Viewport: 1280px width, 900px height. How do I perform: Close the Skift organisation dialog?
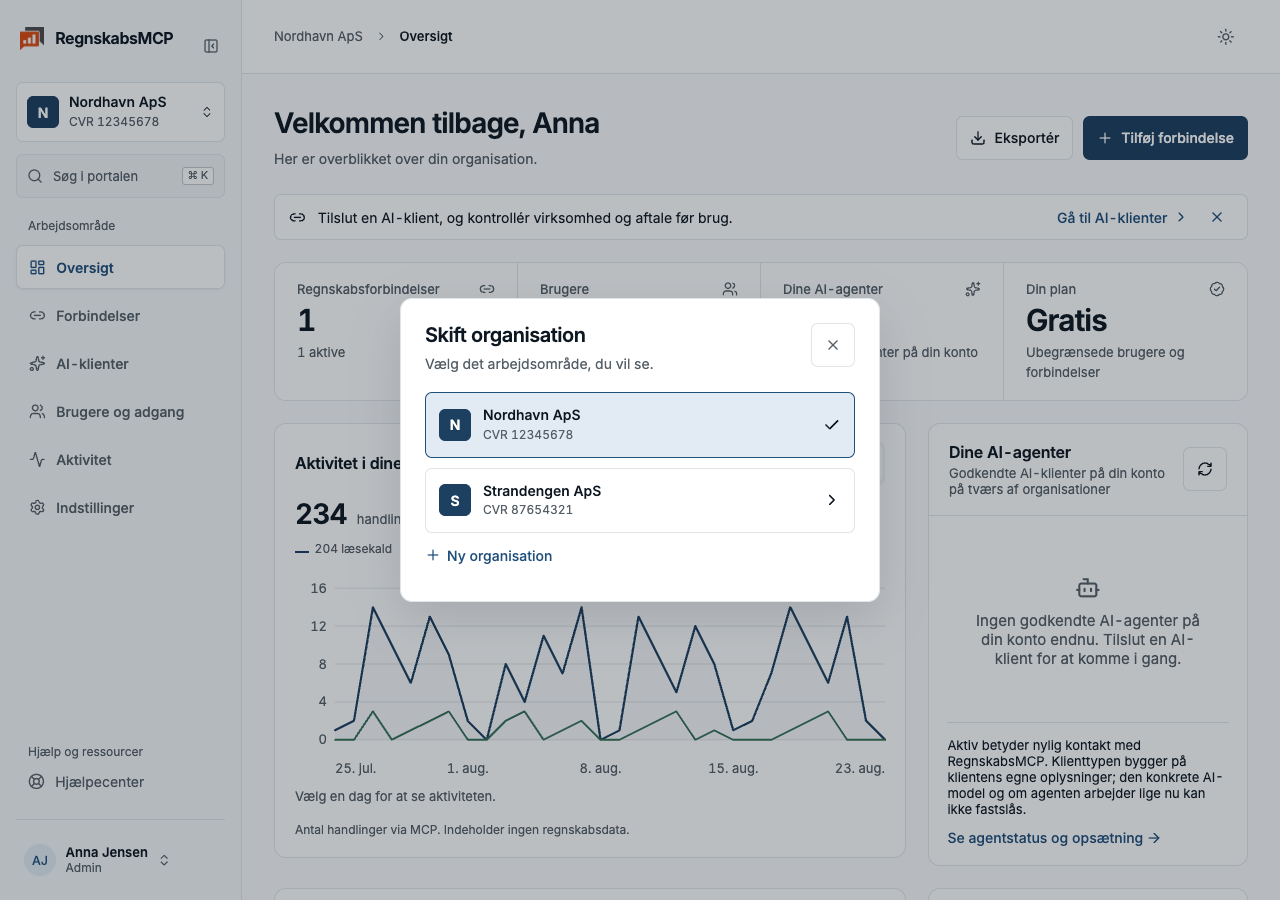point(833,345)
